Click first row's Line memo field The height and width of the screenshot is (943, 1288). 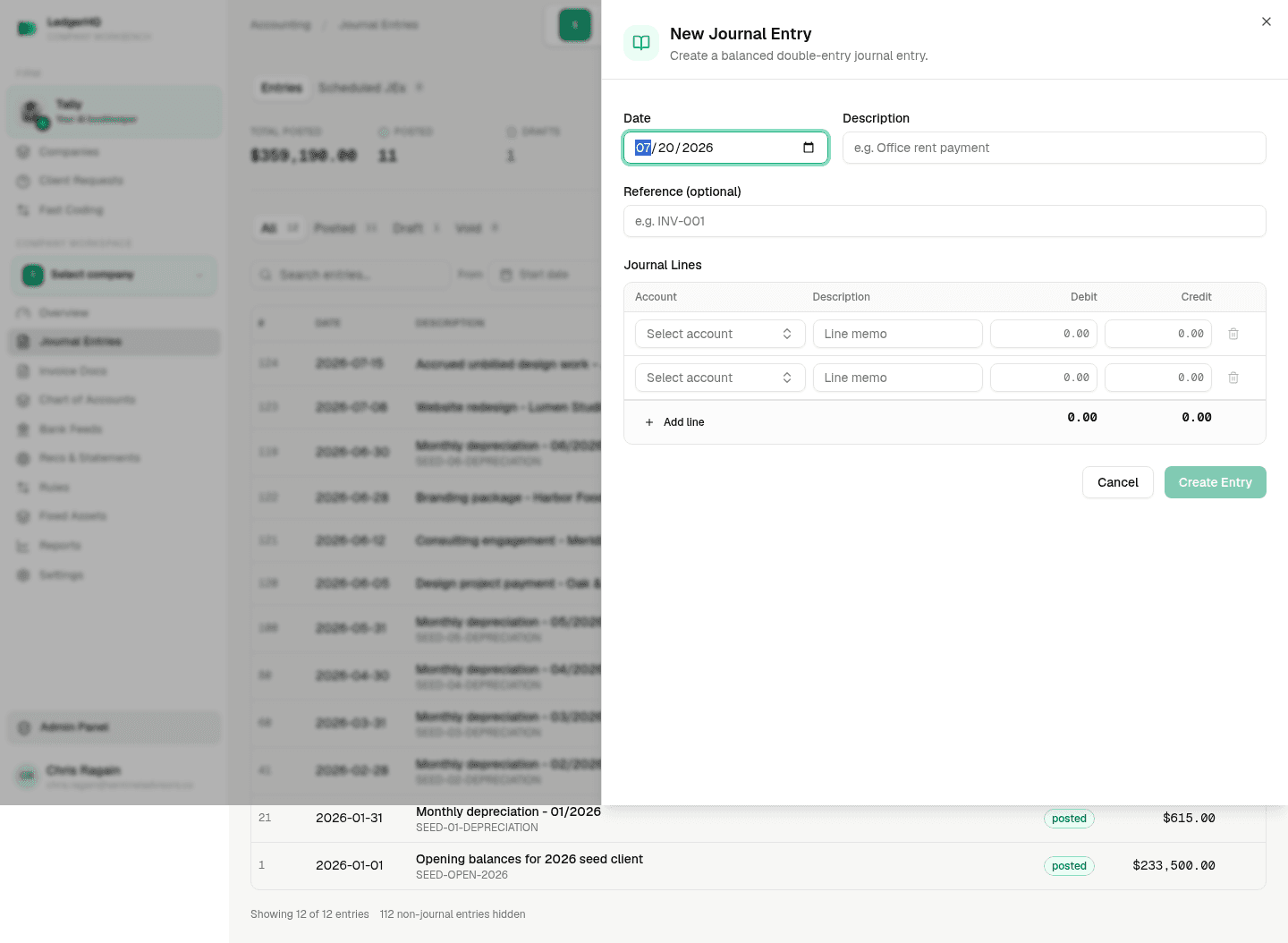(897, 334)
